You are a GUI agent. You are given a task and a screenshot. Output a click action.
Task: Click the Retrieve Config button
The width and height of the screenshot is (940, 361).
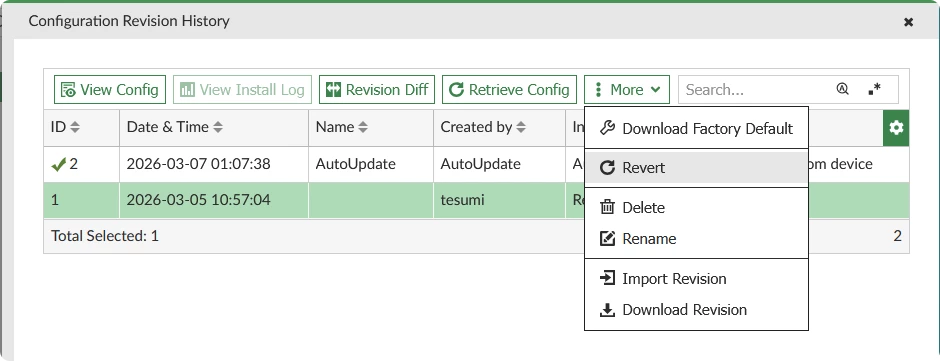click(510, 89)
